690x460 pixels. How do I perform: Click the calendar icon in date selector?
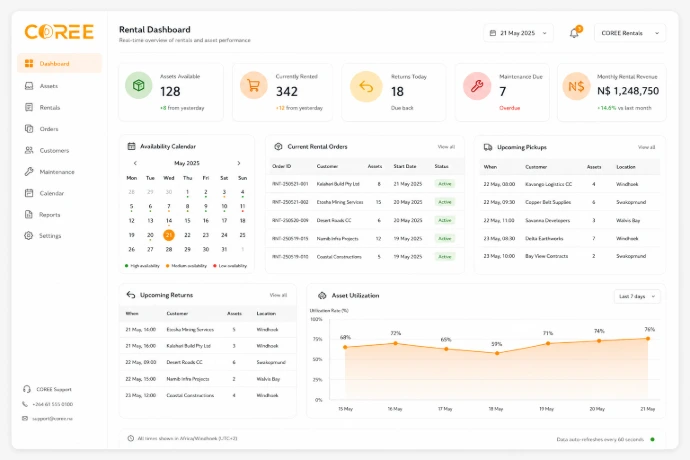[493, 33]
